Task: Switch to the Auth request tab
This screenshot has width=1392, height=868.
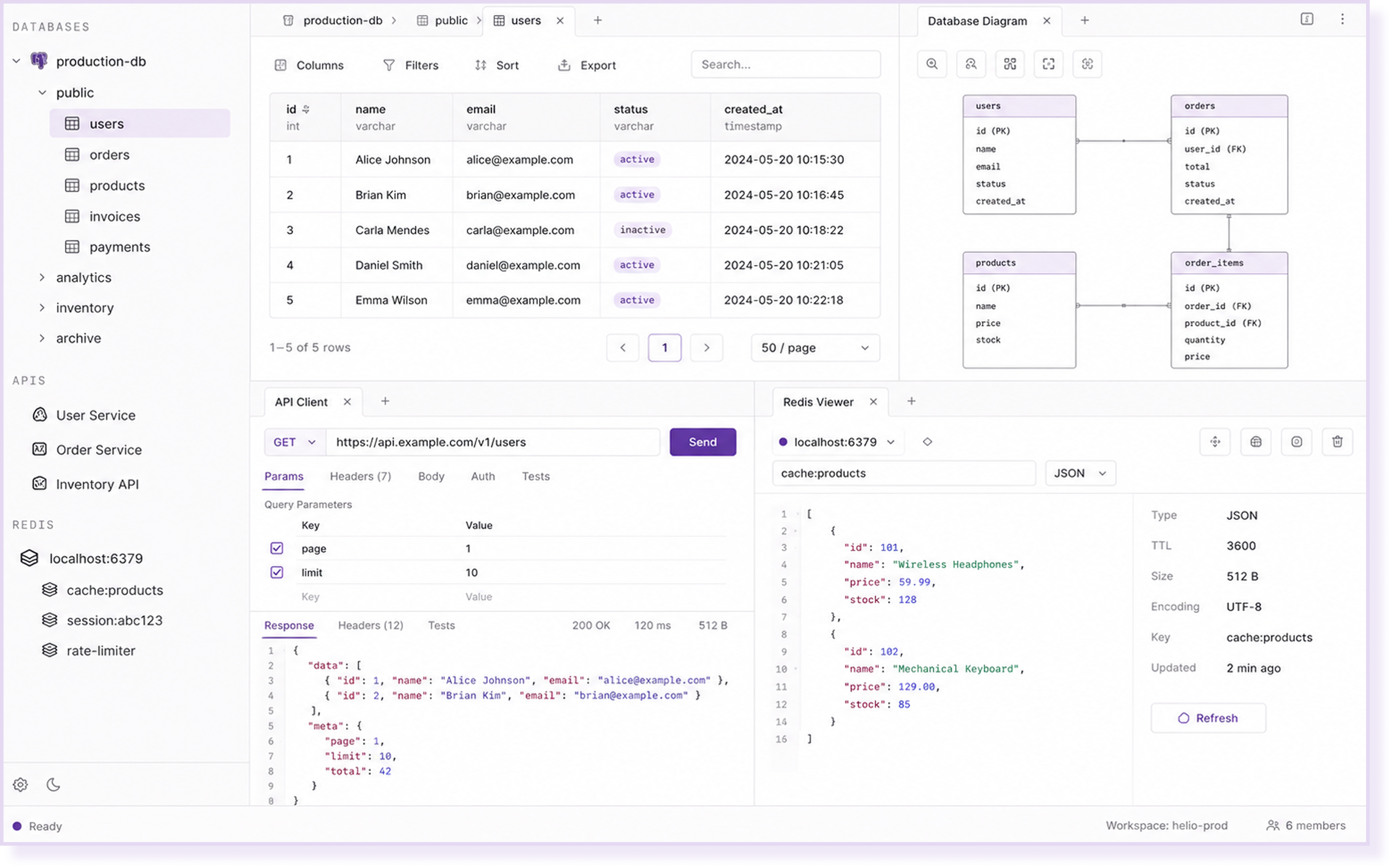Action: pyautogui.click(x=483, y=476)
